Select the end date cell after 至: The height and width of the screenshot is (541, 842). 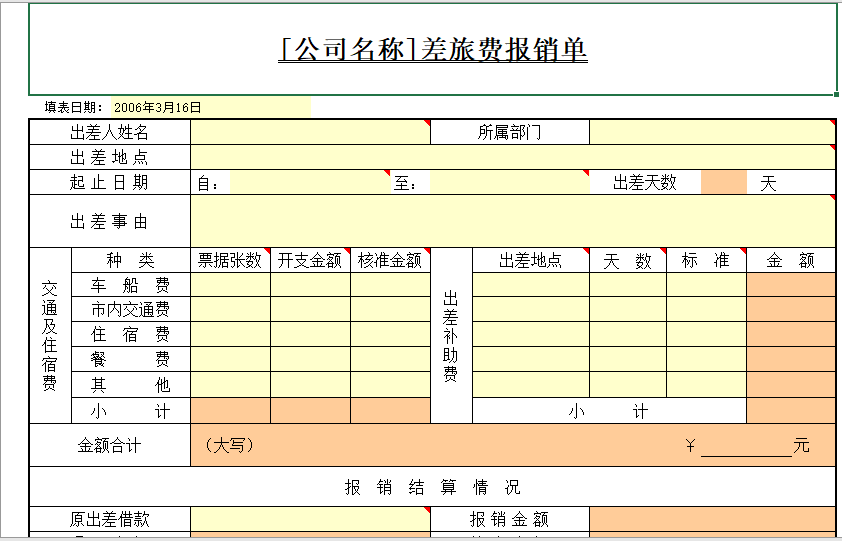pos(510,183)
